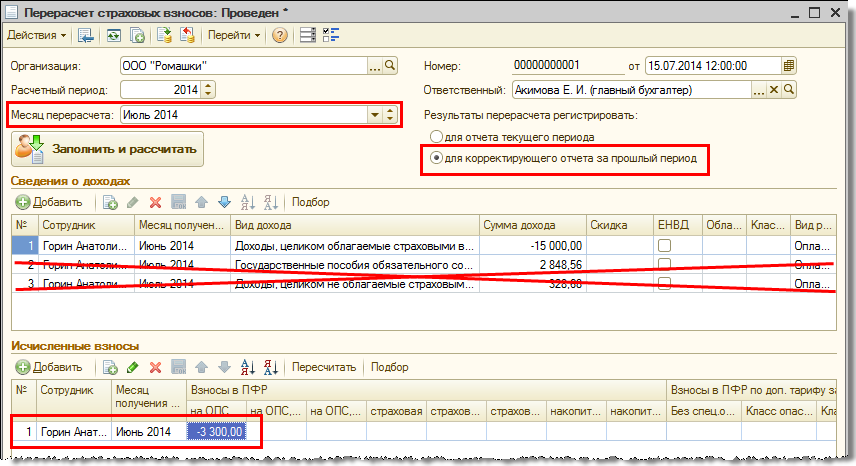Viewport: 856px width, 466px height.
Task: Open organization search magnifier icon
Action: coord(390,66)
